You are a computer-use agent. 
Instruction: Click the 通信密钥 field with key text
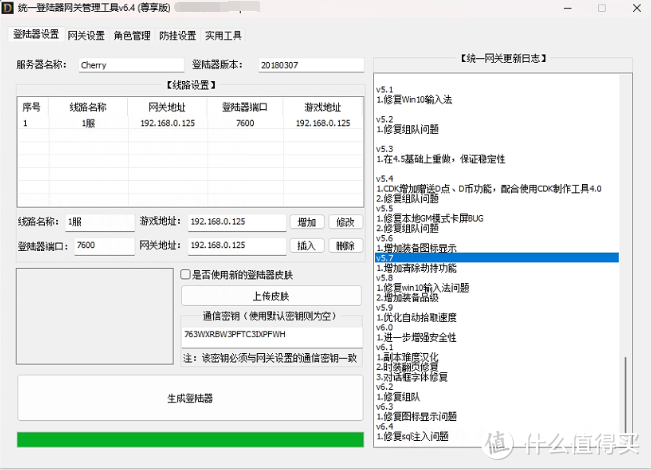[x=272, y=337]
